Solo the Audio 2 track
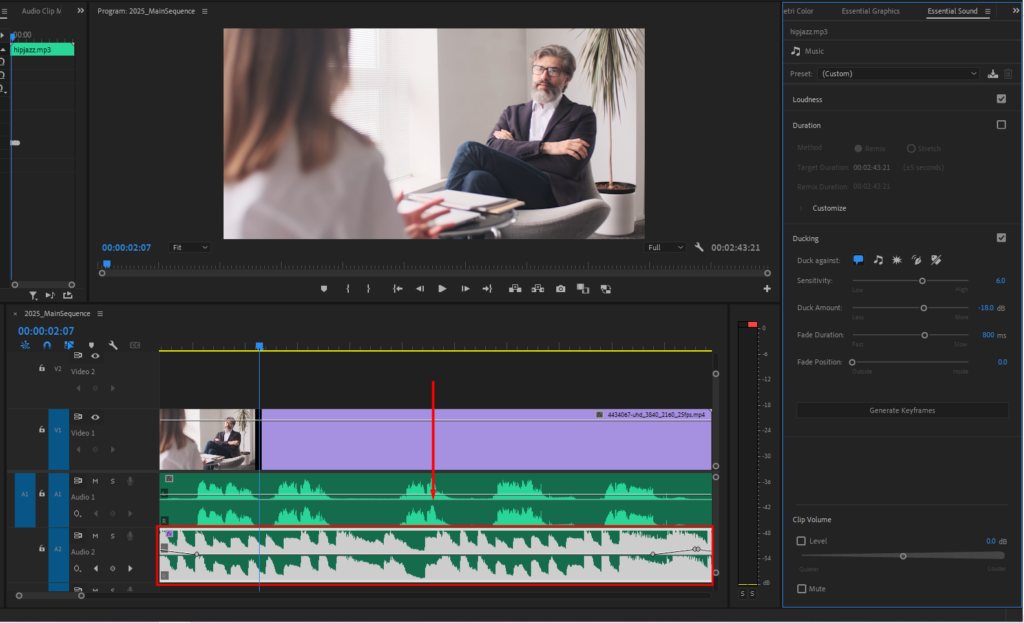This screenshot has height=623, width=1024. click(x=112, y=536)
